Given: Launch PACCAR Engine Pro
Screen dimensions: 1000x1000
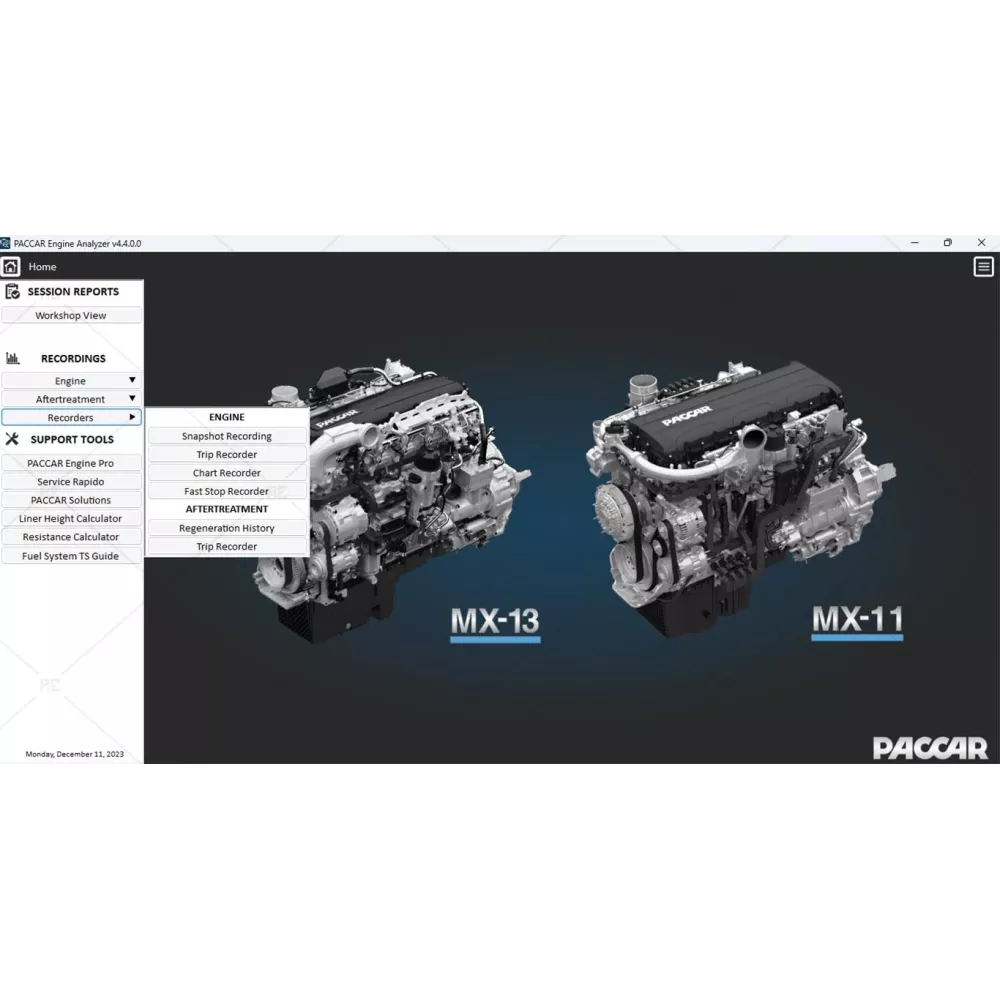Looking at the screenshot, I should [x=71, y=463].
